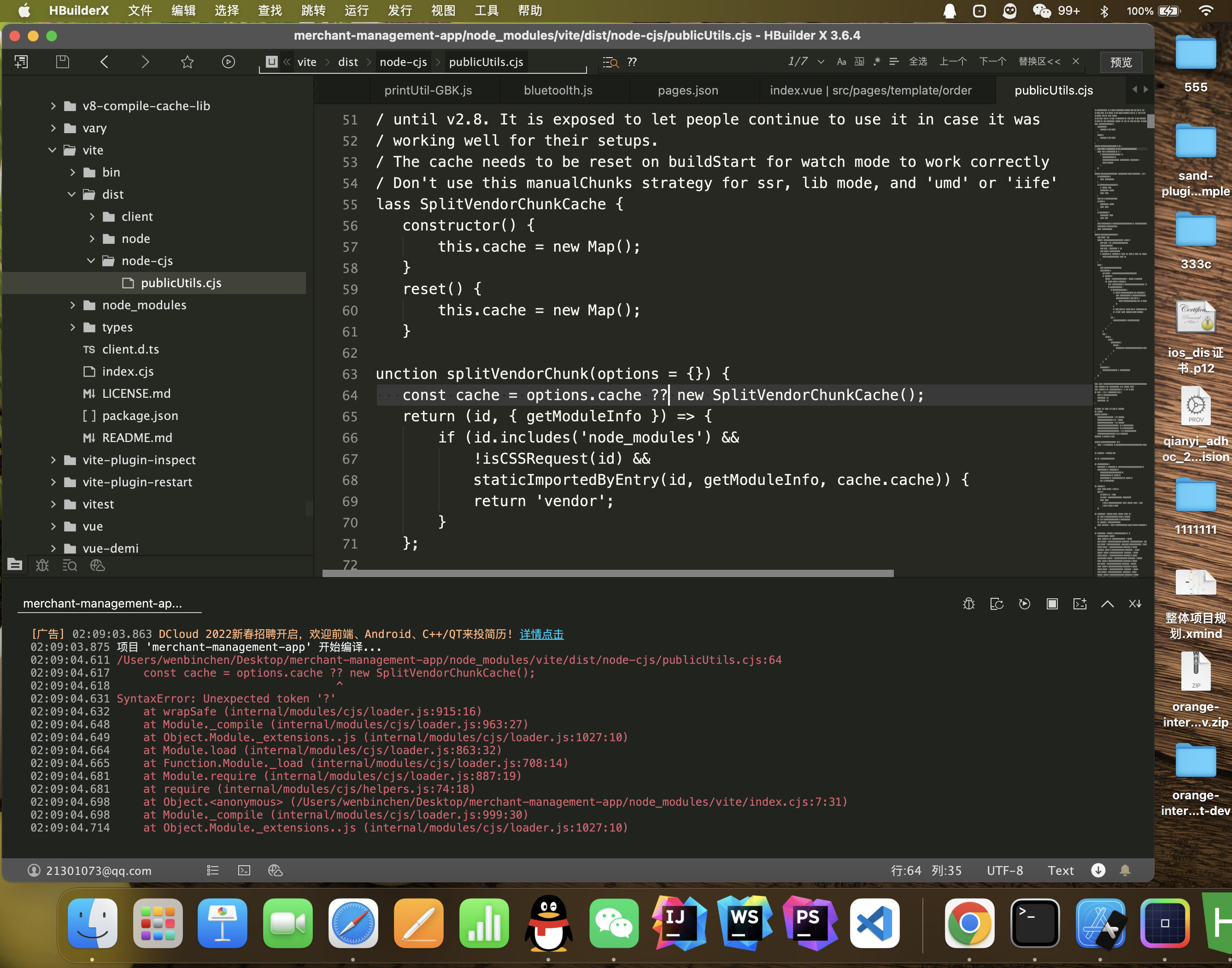Click the UTF-8 encoding status entry
Viewport: 1232px width, 968px height.
(x=1004, y=871)
